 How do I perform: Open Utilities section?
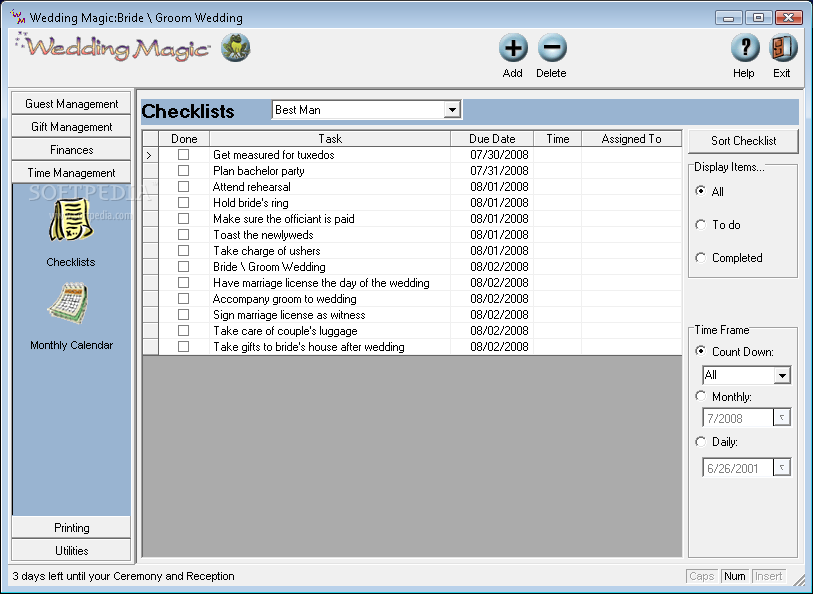[72, 550]
